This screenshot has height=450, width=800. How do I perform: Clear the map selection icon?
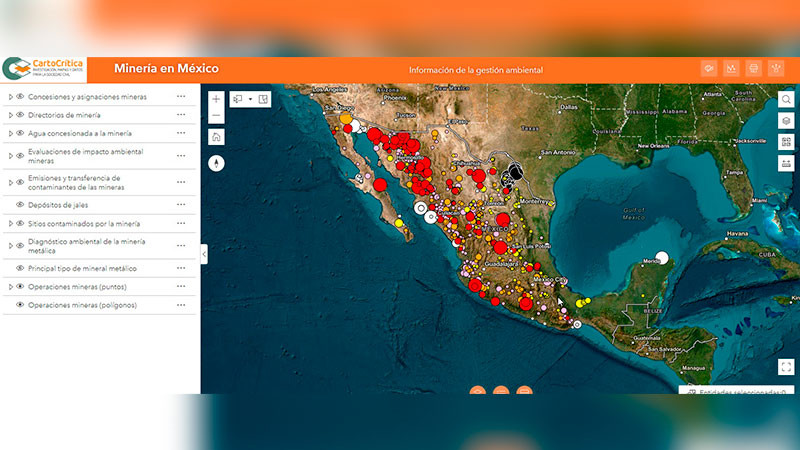[x=263, y=99]
